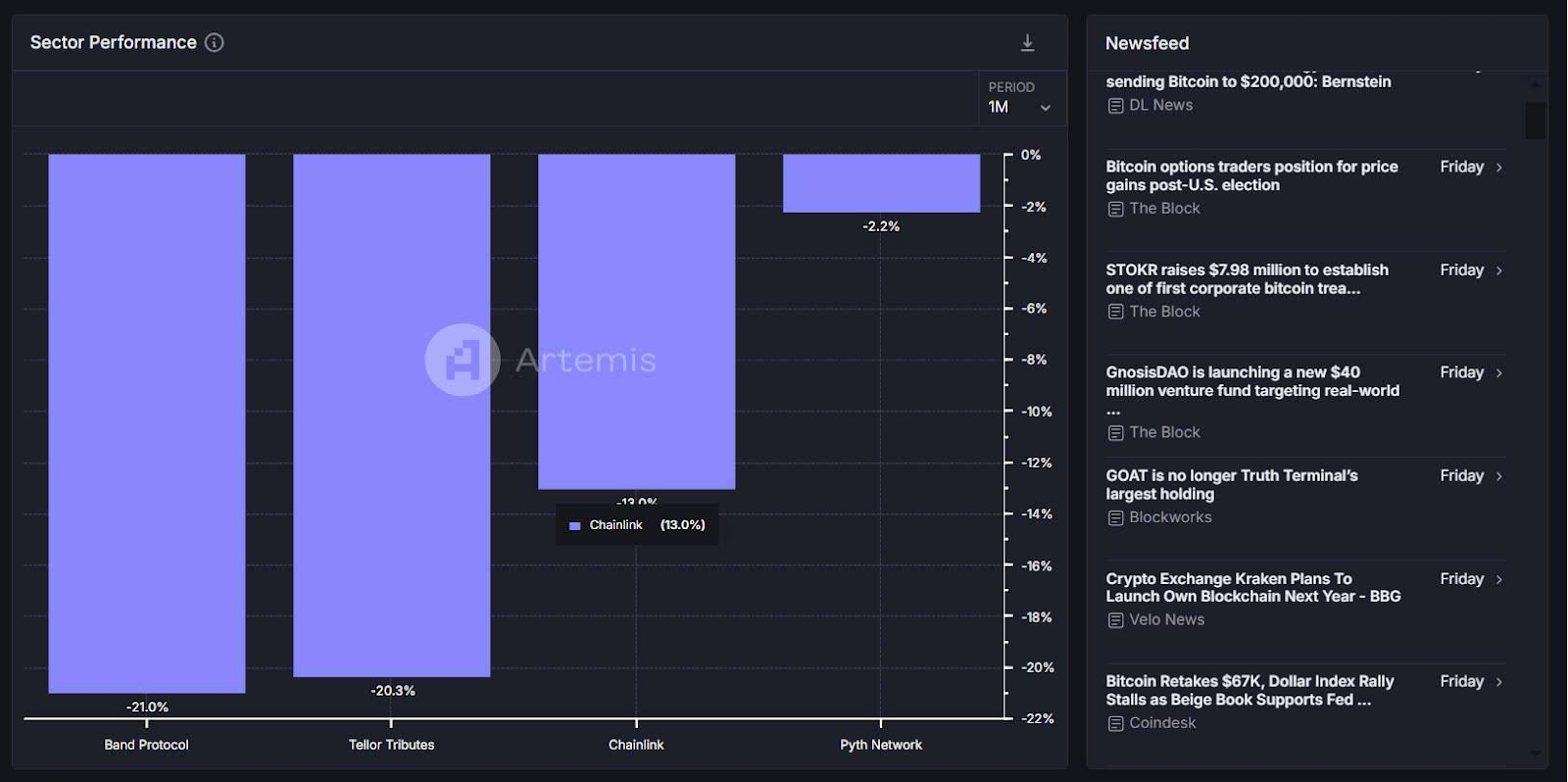Open STOKR raises $7.98 million headline

click(1247, 278)
